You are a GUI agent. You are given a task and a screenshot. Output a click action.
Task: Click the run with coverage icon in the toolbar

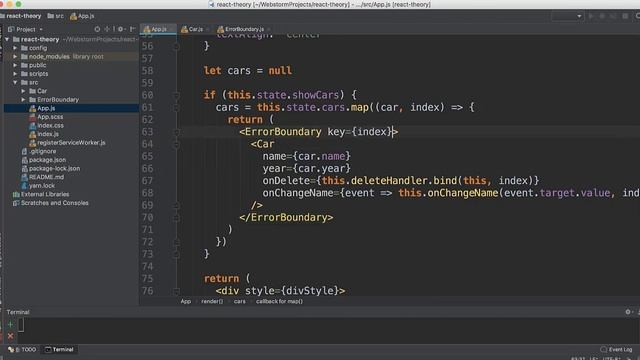613,16
